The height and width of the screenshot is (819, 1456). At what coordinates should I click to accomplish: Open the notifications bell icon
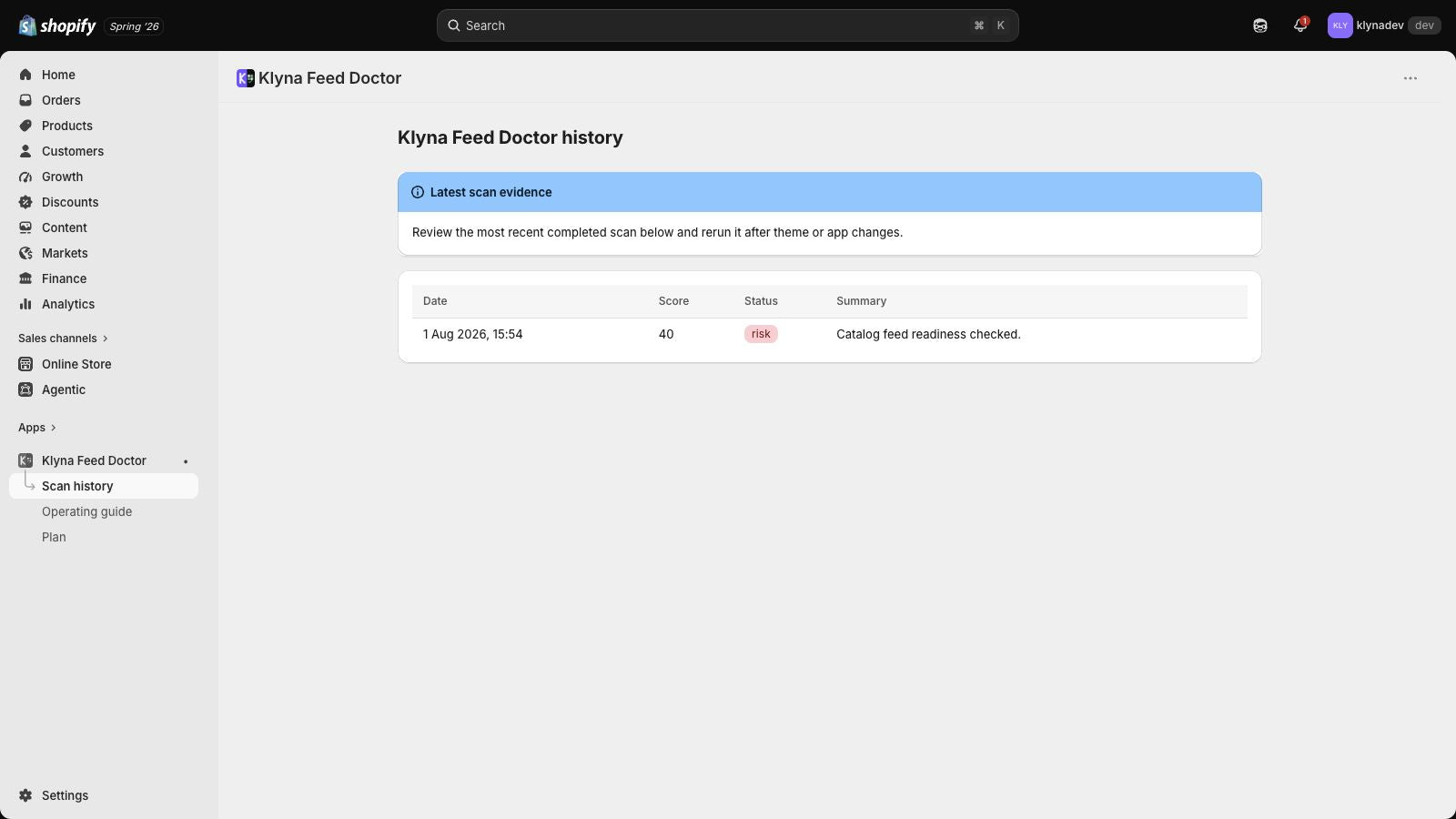1300,25
